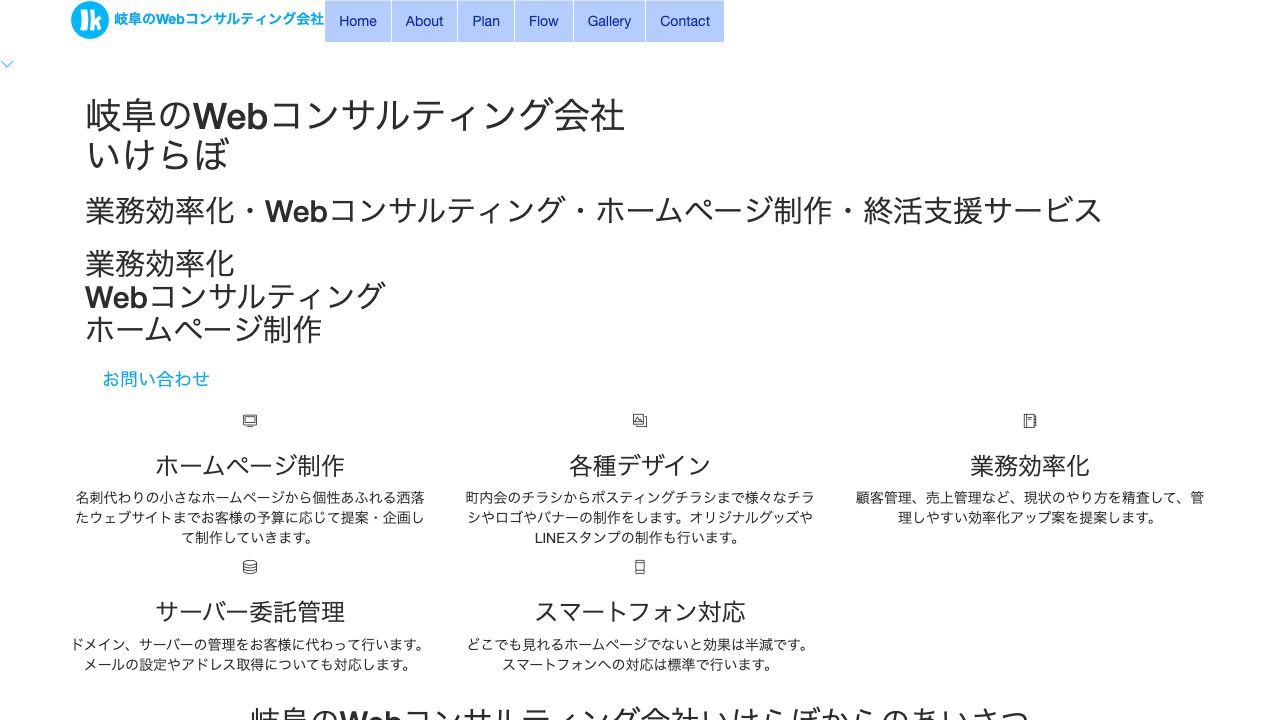Click the 業務効率化 service heading in the grid
1280x720 pixels.
(x=1030, y=466)
